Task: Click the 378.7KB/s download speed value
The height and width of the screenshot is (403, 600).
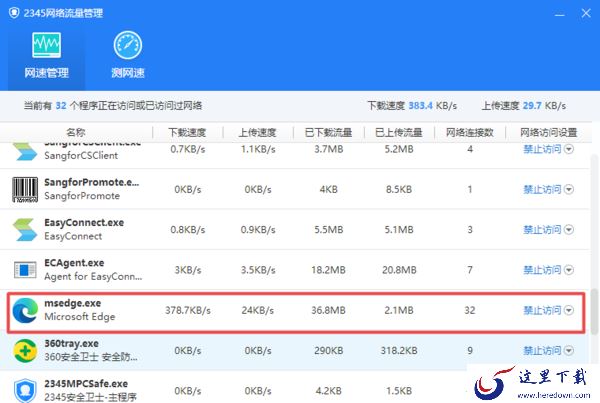Action: [188, 310]
